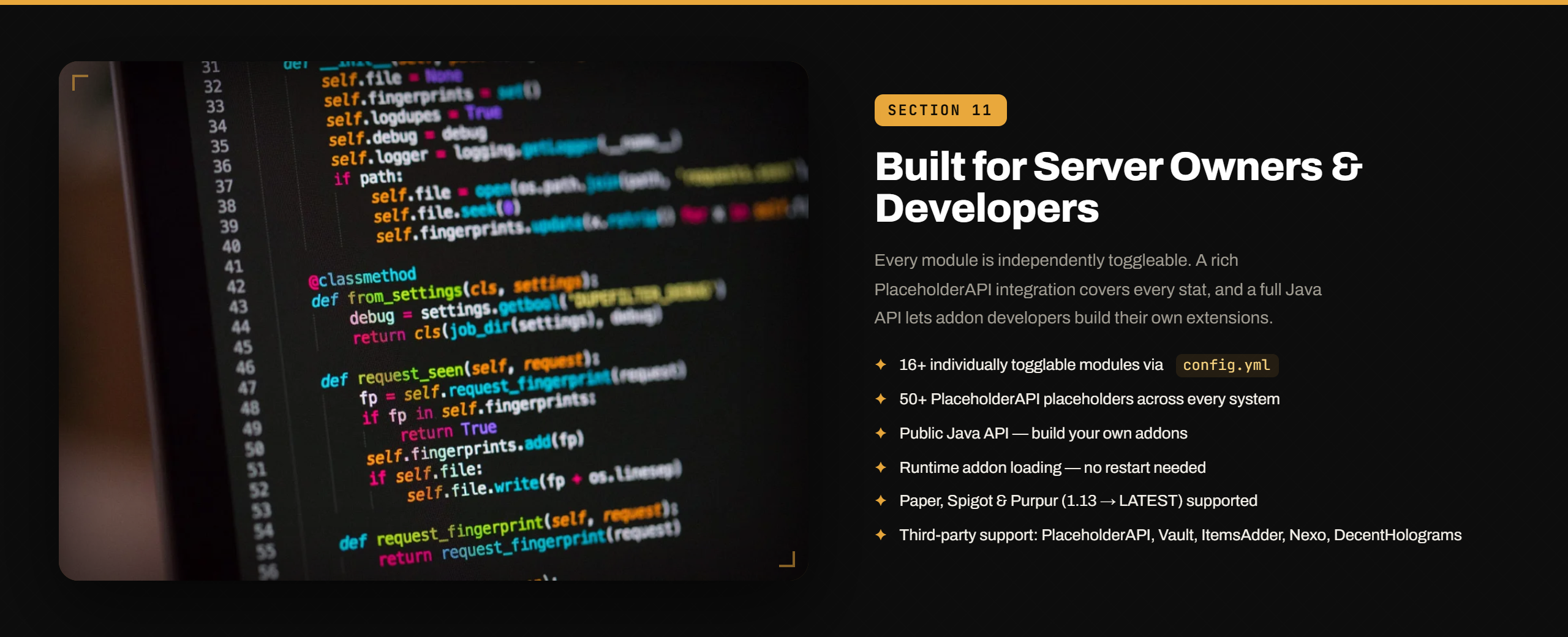Click the SECTION 11 badge
1568x637 pixels.
pyautogui.click(x=940, y=110)
